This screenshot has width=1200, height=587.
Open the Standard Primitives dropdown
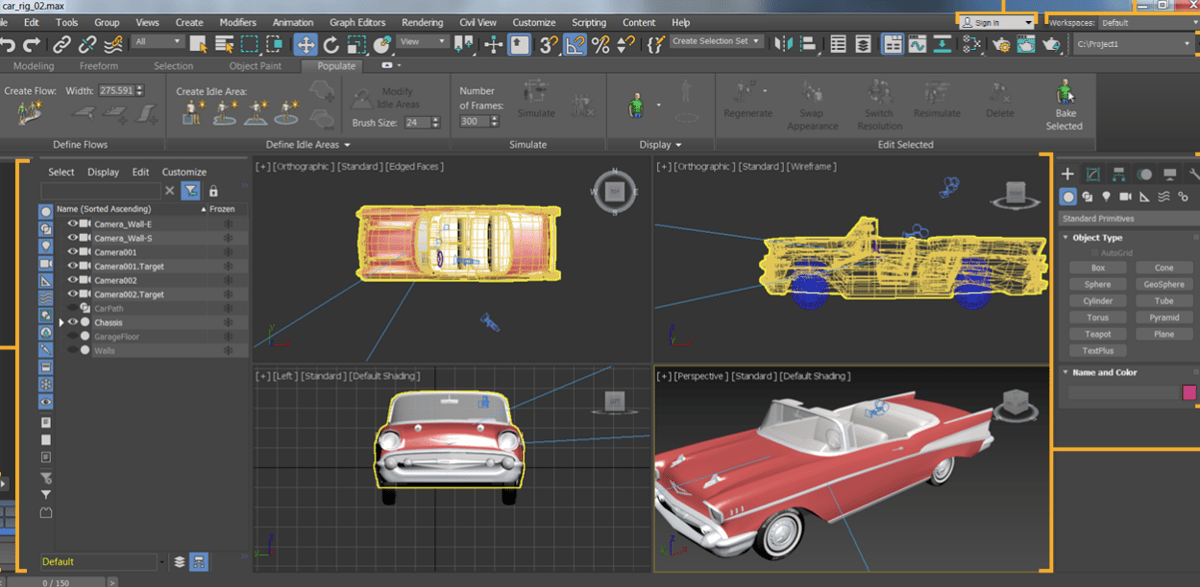click(x=1128, y=218)
